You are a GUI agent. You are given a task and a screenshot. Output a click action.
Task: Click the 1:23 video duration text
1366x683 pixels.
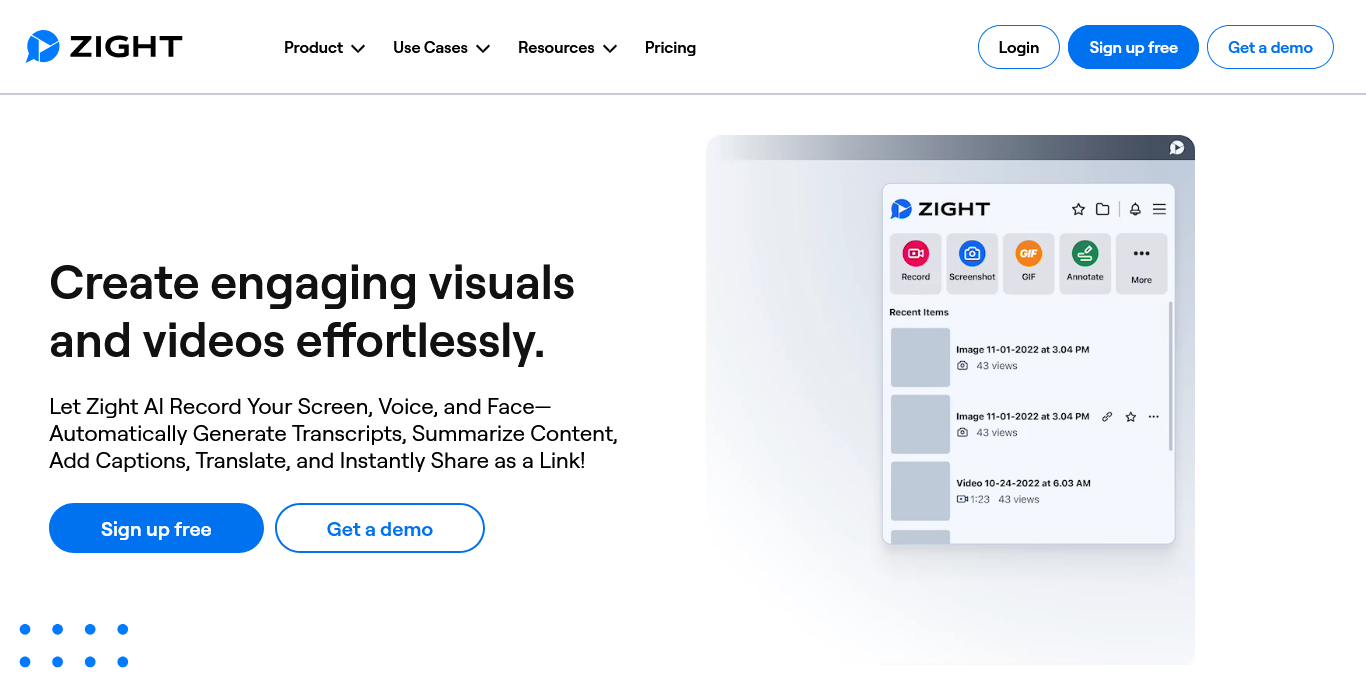(x=980, y=499)
